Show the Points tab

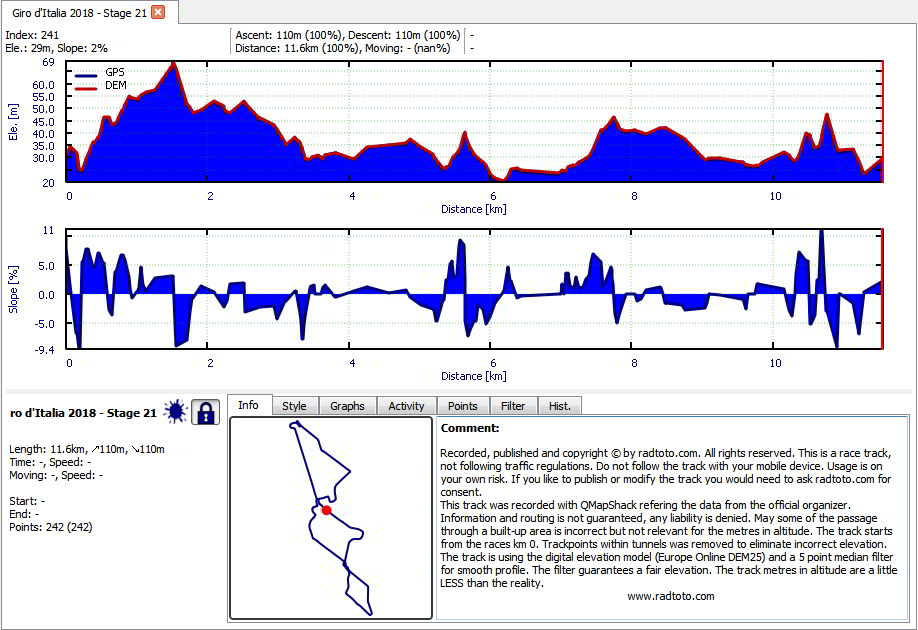[463, 406]
